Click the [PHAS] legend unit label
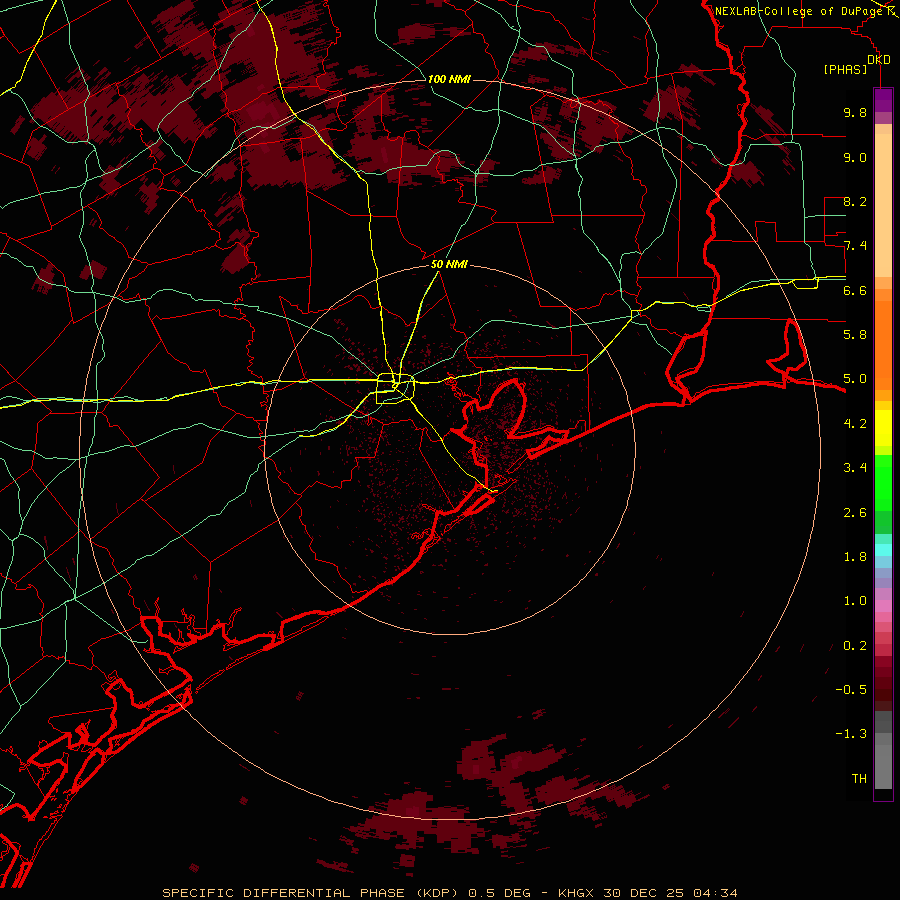Screen dimensions: 900x900 pos(845,69)
